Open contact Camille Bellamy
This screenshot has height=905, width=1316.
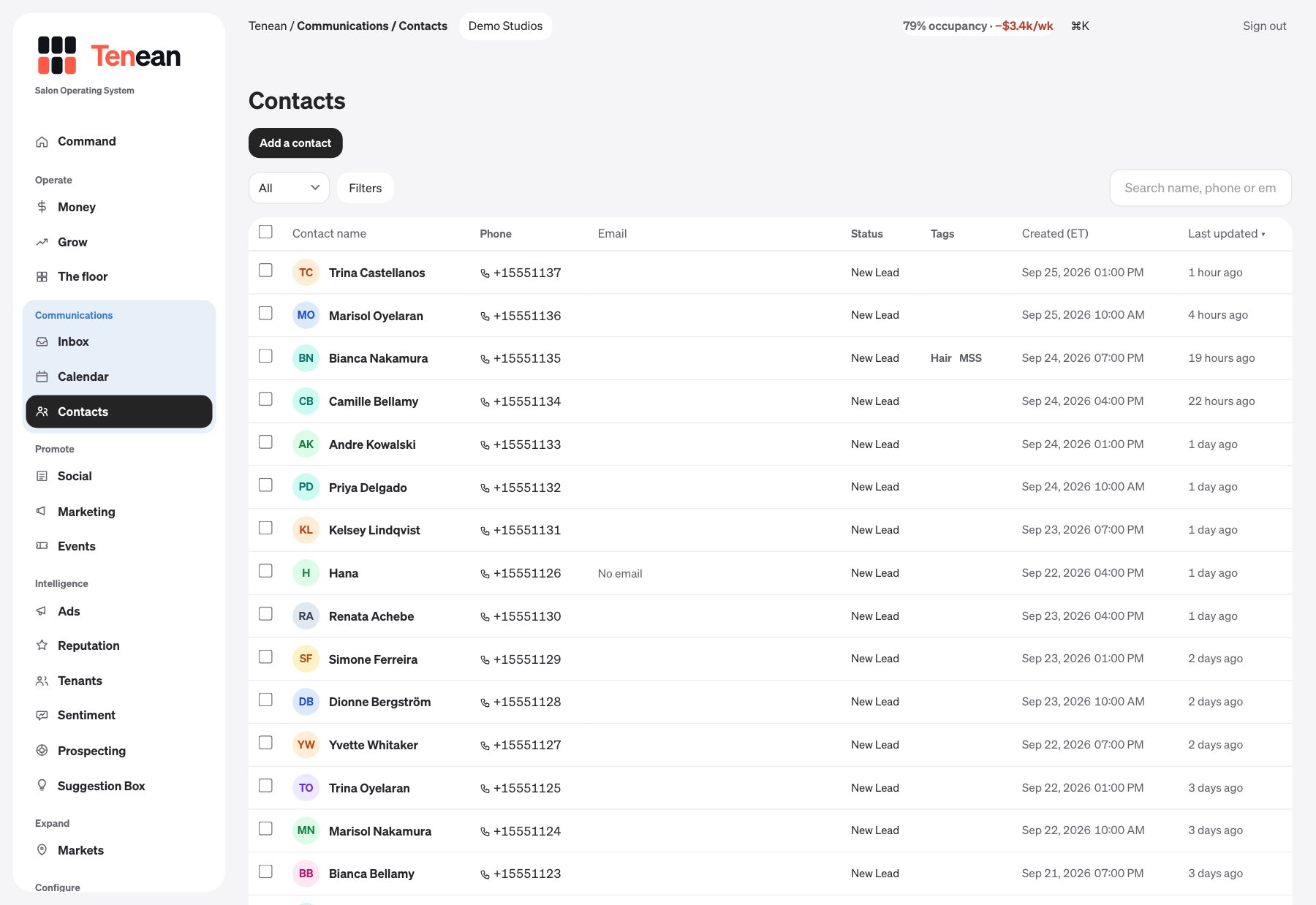373,401
